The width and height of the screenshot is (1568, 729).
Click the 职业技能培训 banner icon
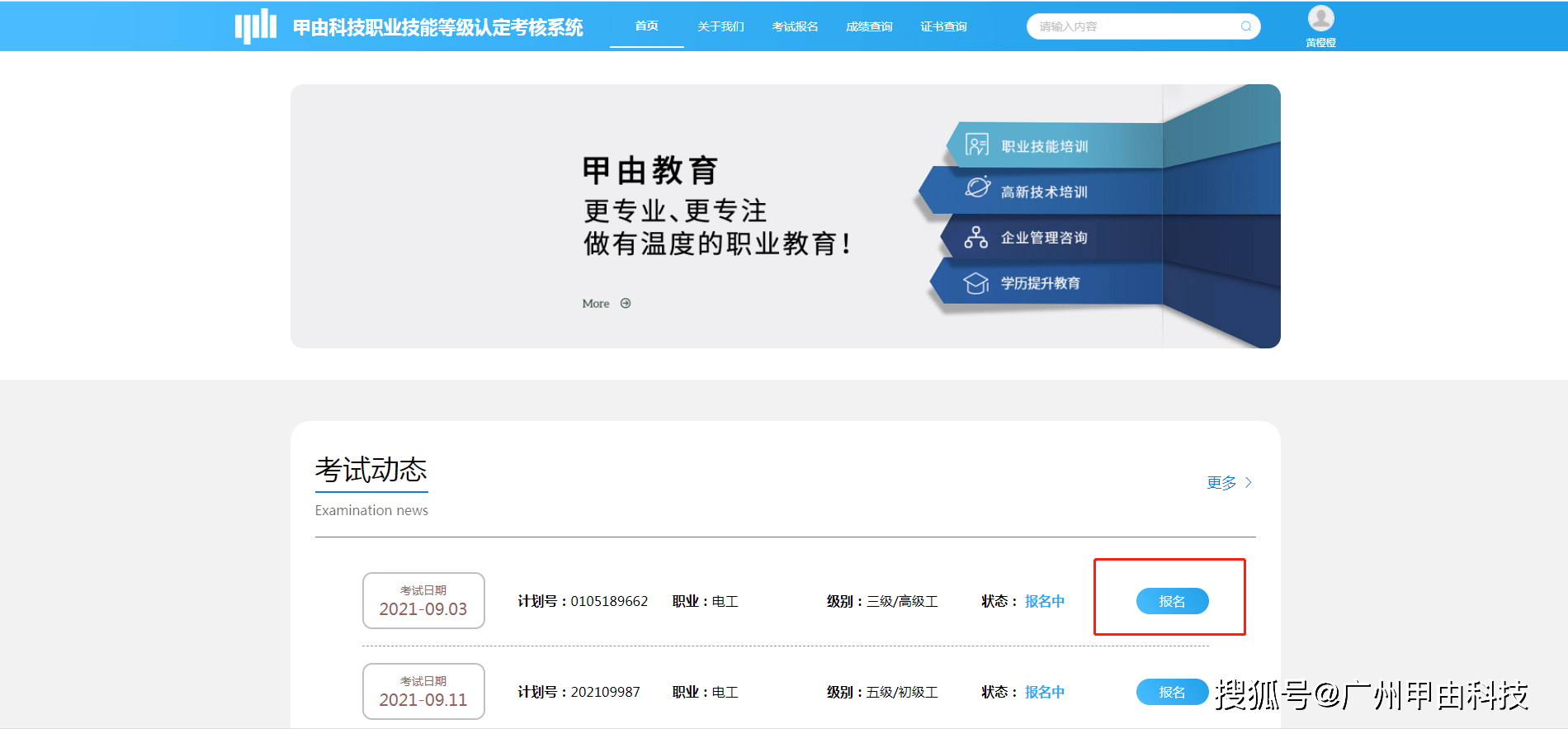[x=977, y=145]
